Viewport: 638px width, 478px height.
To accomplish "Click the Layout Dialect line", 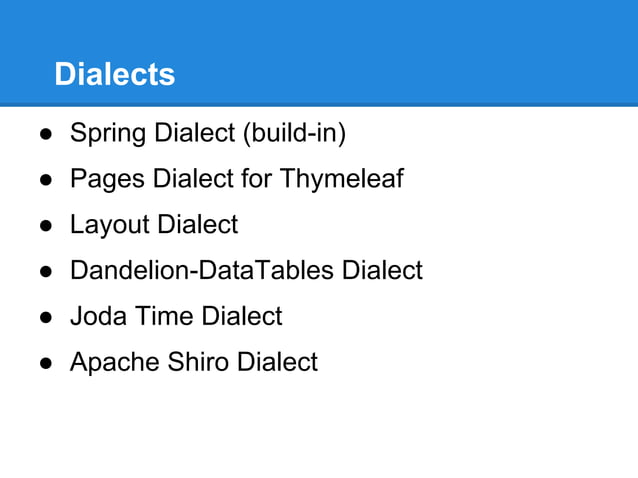I will tap(153, 225).
